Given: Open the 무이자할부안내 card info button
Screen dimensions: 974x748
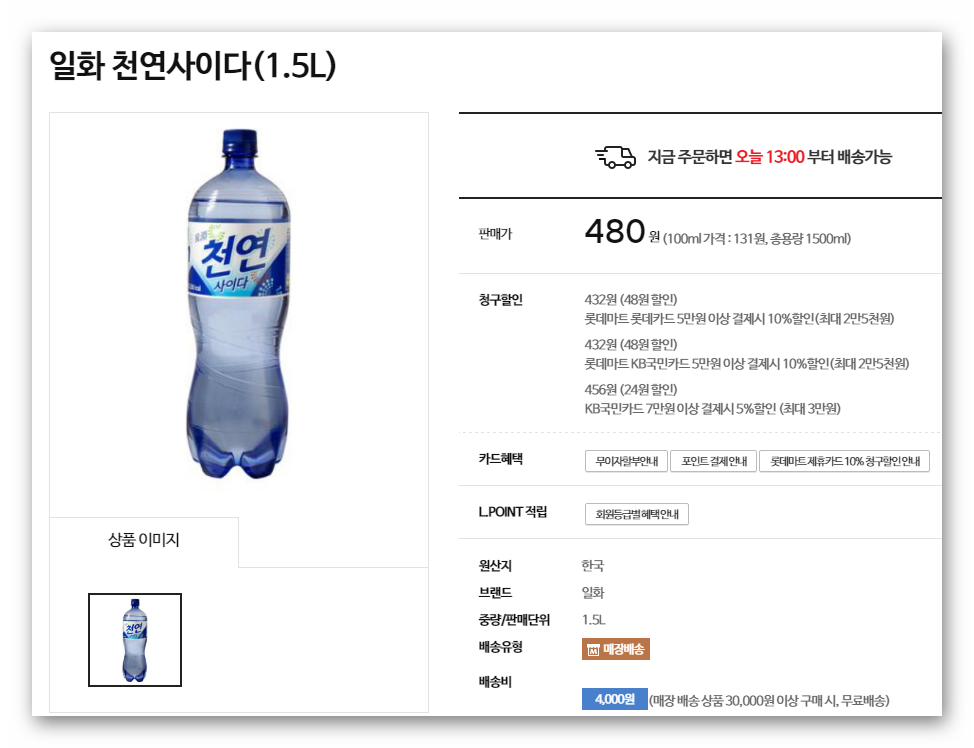Looking at the screenshot, I should click(626, 461).
